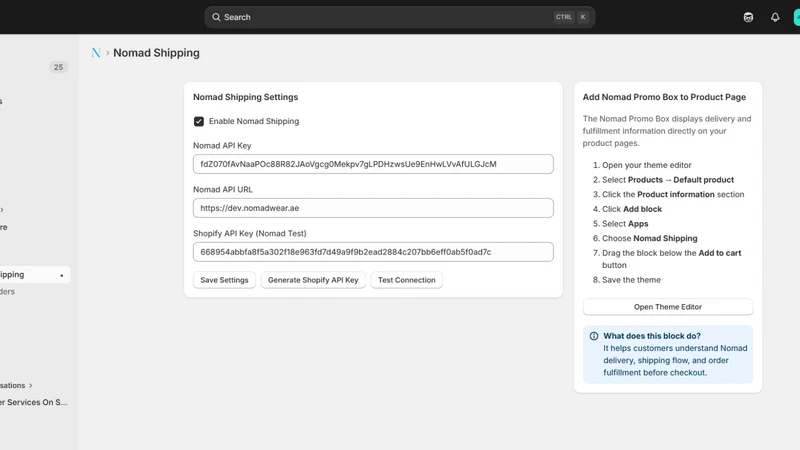Click the Nomad N logo in breadcrumb
The width and height of the screenshot is (800, 450).
96,53
